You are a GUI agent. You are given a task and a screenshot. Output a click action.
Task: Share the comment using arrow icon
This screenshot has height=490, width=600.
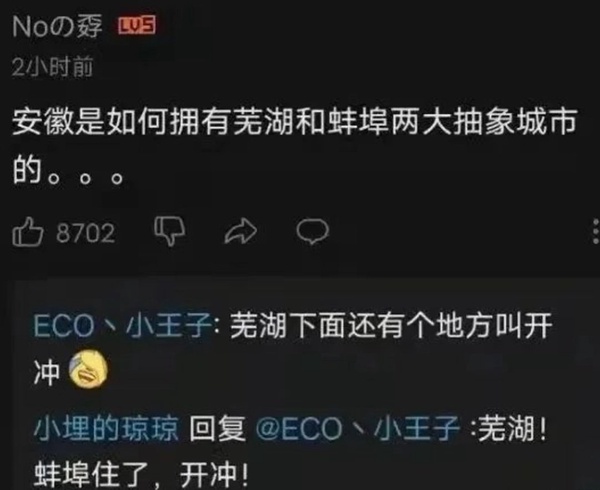tap(240, 231)
